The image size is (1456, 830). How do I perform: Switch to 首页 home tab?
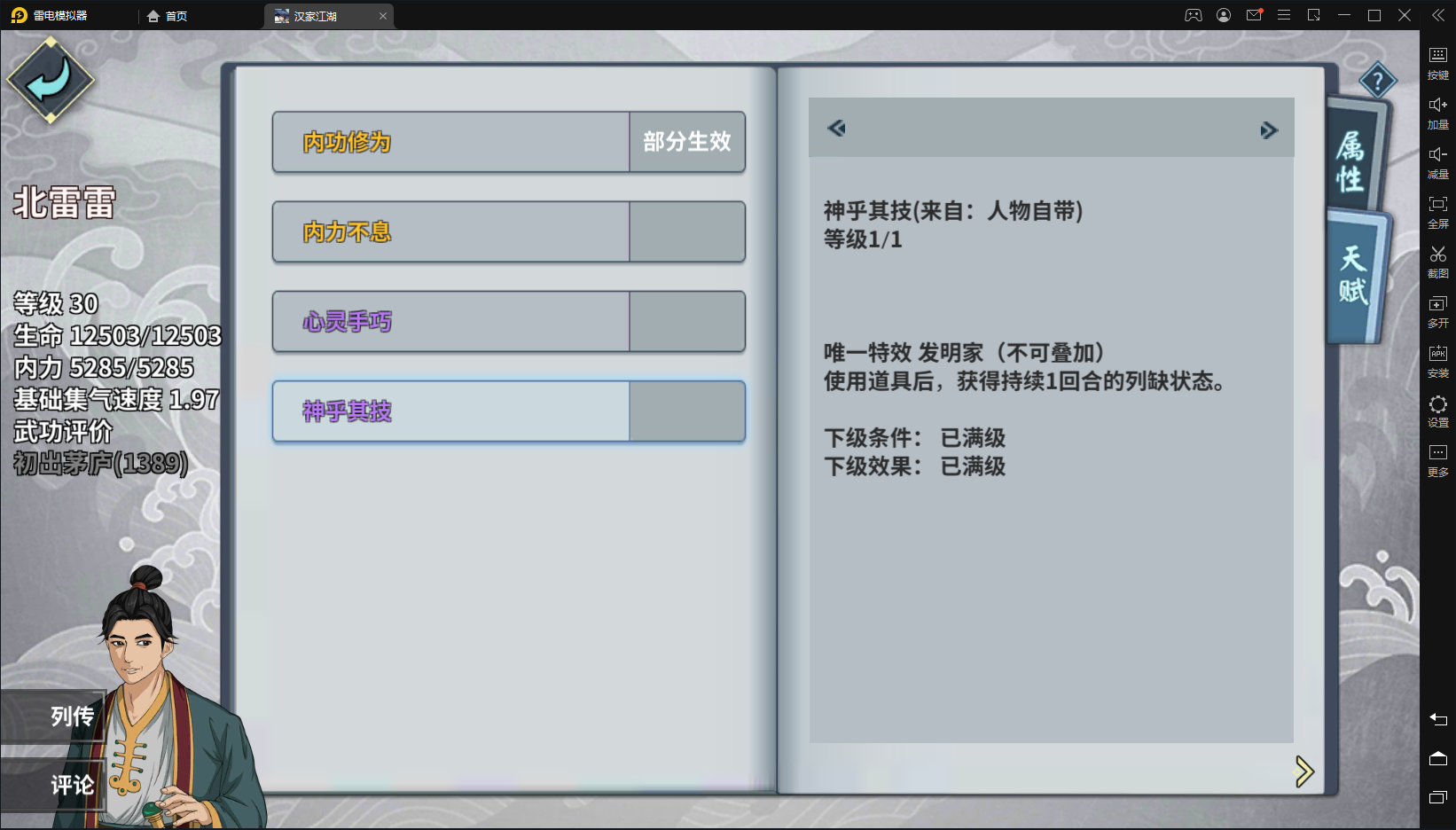click(x=168, y=16)
